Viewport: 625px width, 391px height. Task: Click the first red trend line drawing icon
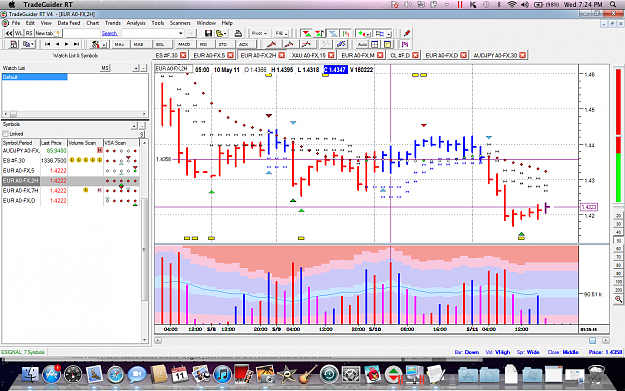pyautogui.click(x=271, y=44)
